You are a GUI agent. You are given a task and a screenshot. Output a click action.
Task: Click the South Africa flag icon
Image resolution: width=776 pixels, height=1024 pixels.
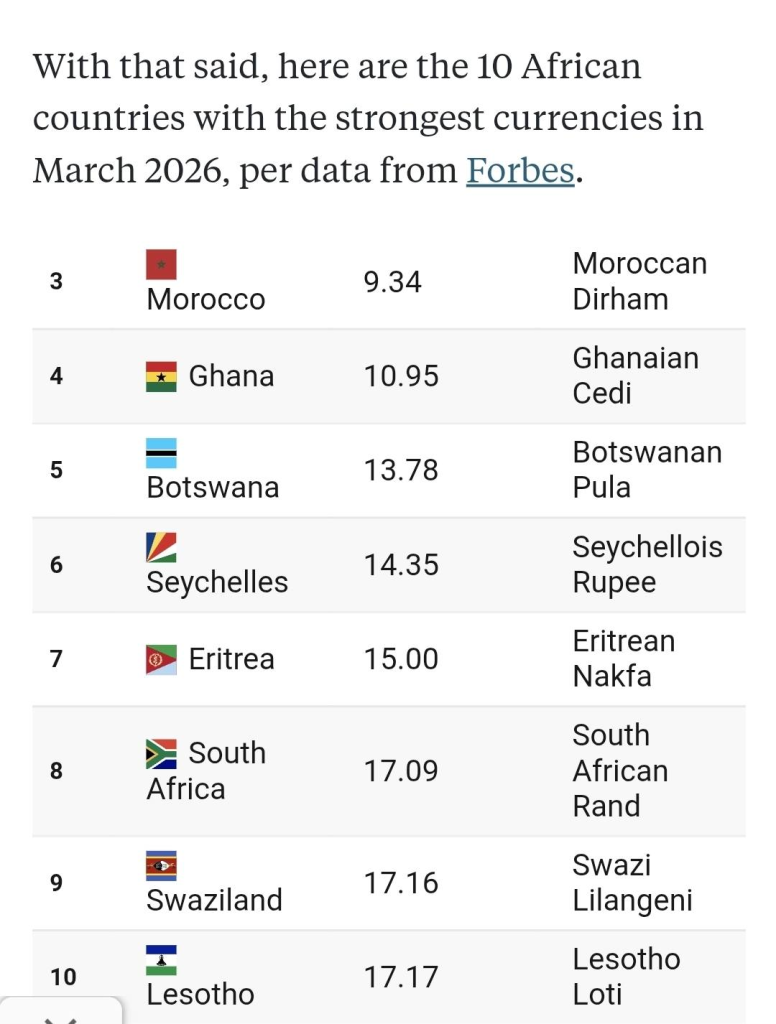[161, 754]
